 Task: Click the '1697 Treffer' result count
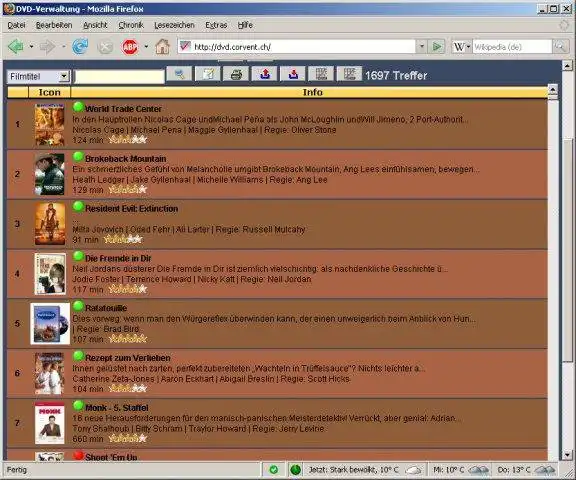[x=396, y=76]
